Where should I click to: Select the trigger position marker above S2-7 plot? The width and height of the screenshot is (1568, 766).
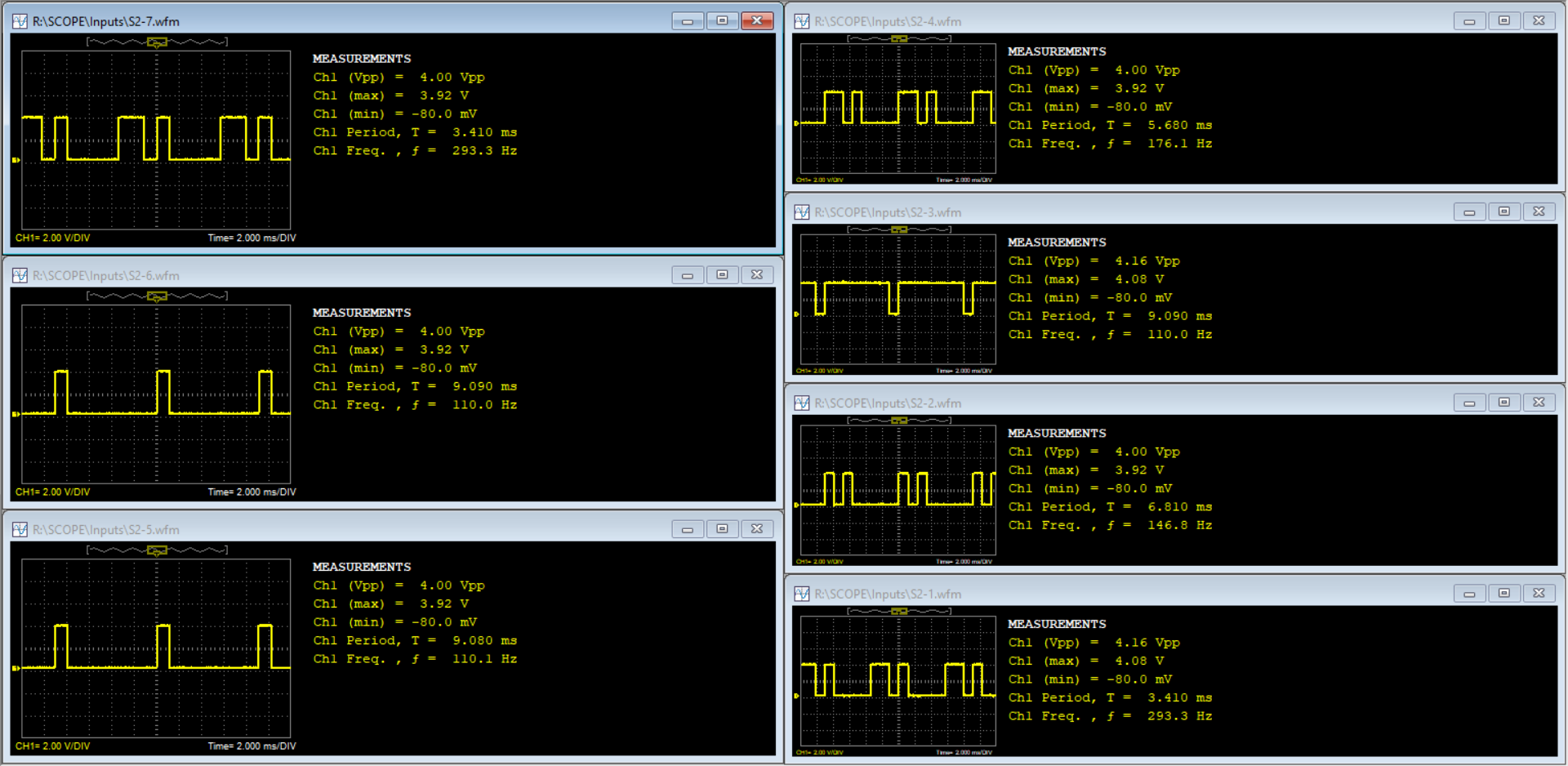coord(157,42)
